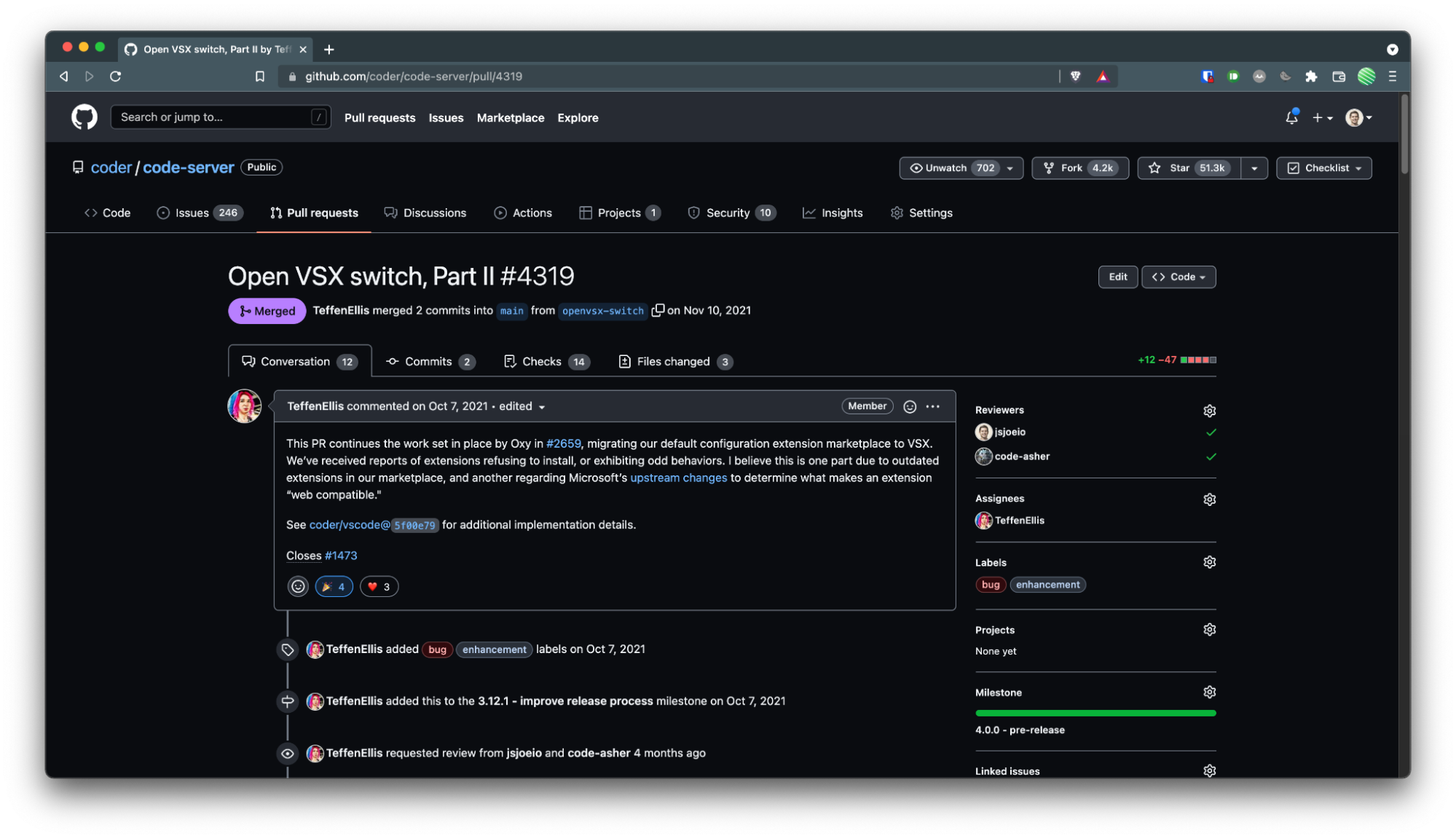Focus the Search or jump to field

click(221, 117)
